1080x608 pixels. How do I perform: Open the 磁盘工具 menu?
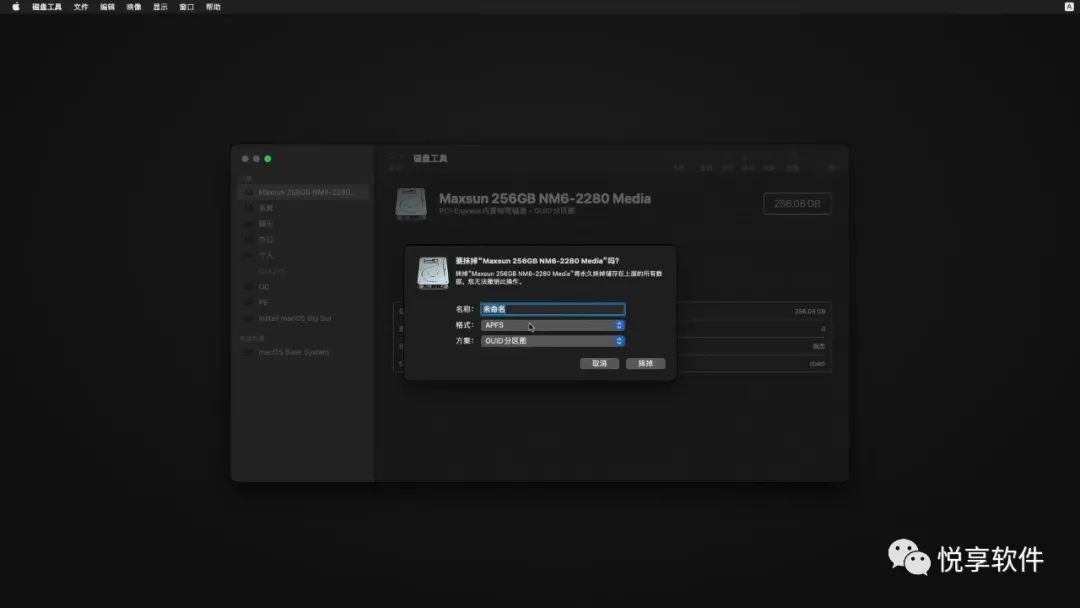pyautogui.click(x=47, y=7)
